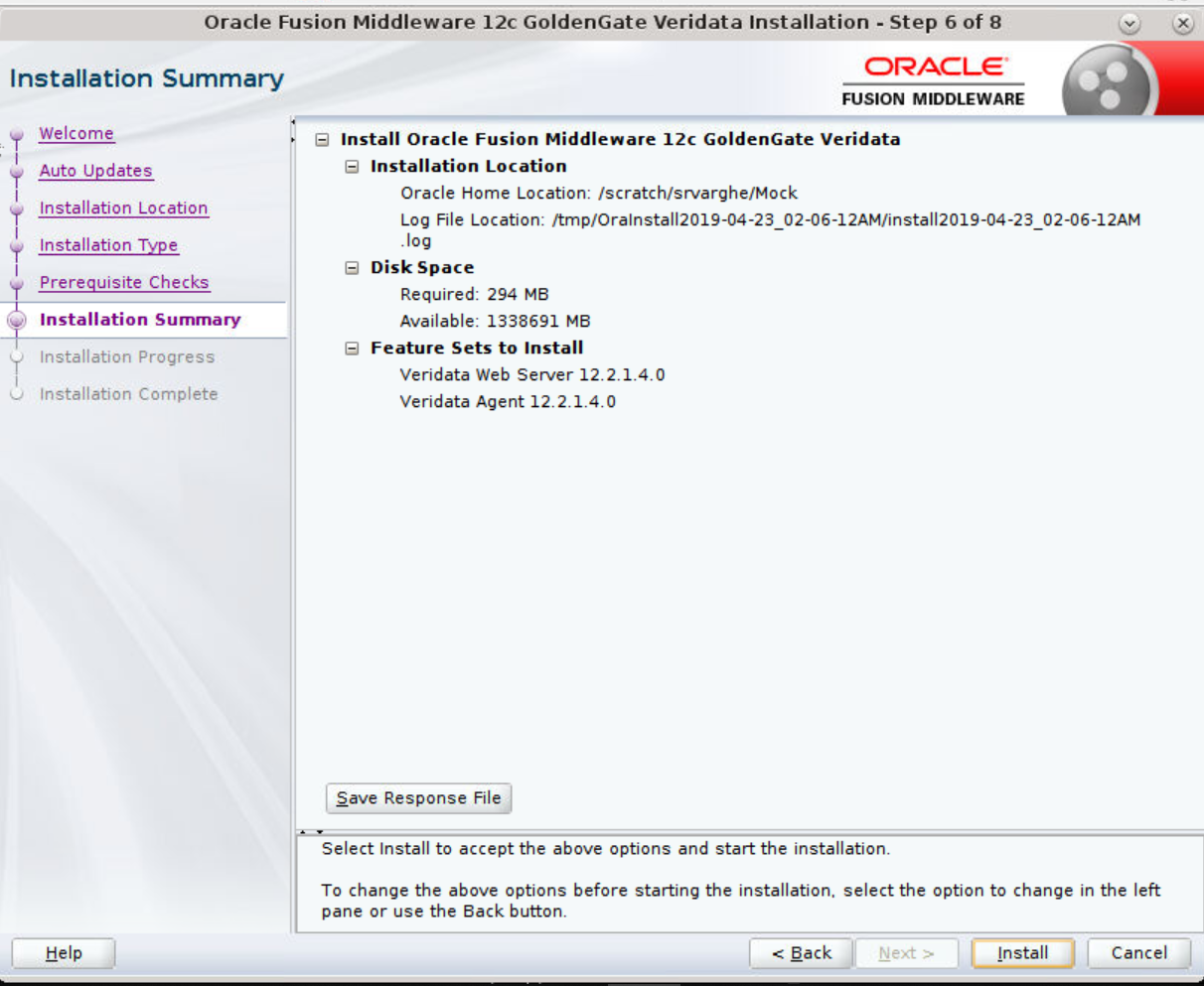Select the Log File Location row
The width and height of the screenshot is (1204, 986).
pyautogui.click(x=770, y=230)
